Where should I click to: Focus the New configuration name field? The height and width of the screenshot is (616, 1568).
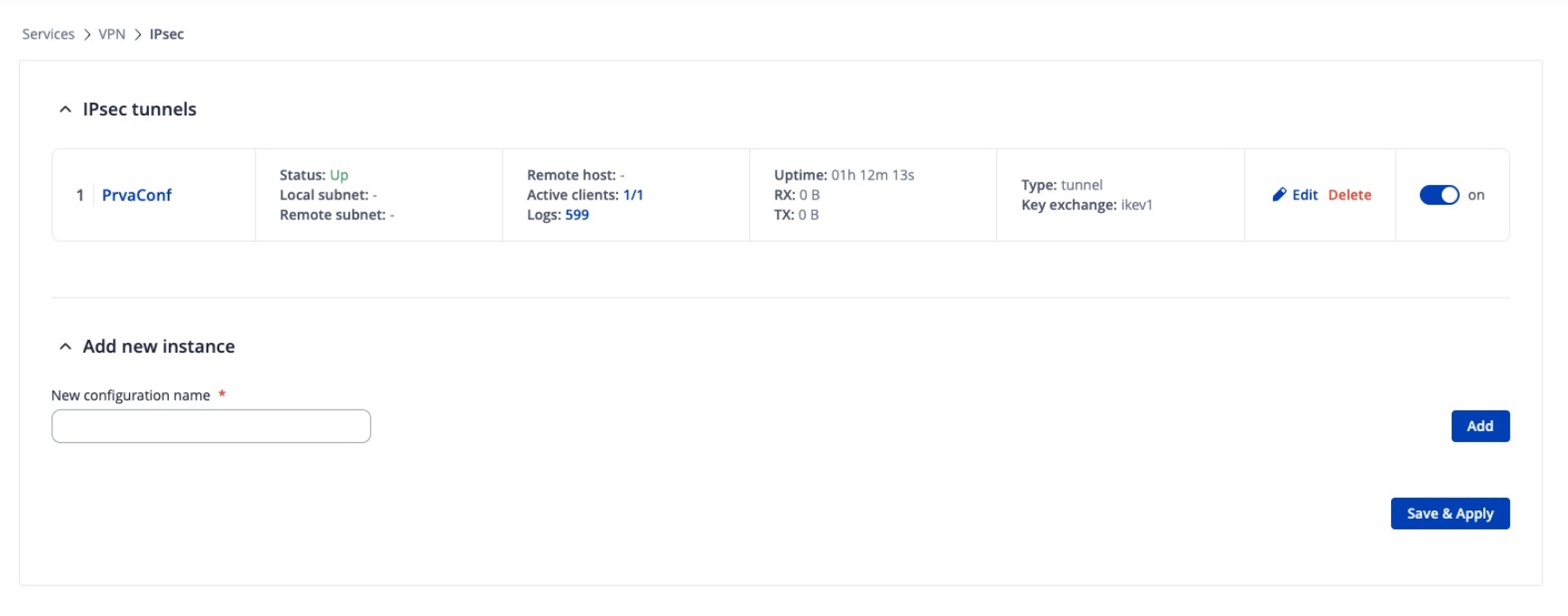click(x=211, y=426)
